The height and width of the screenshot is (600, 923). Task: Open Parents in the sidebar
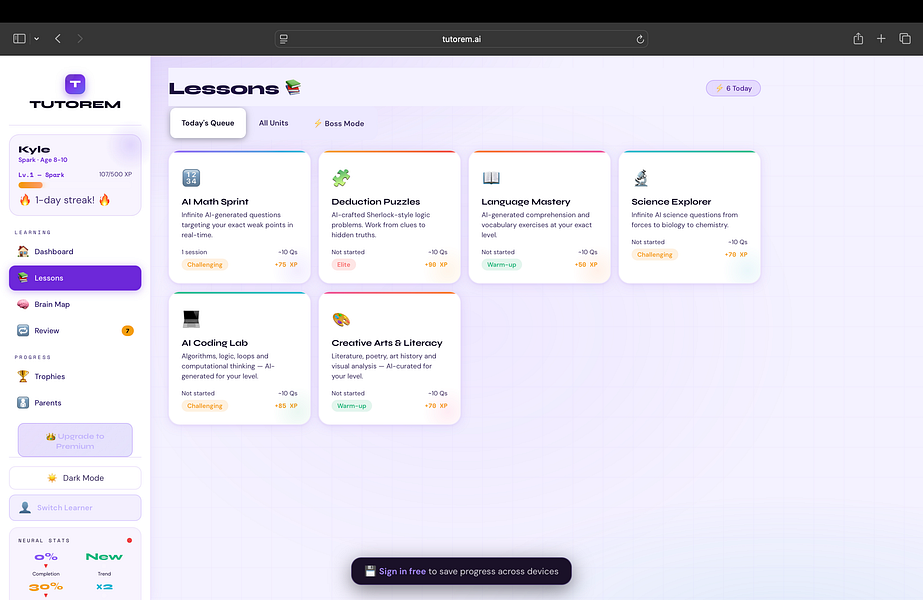(x=75, y=403)
